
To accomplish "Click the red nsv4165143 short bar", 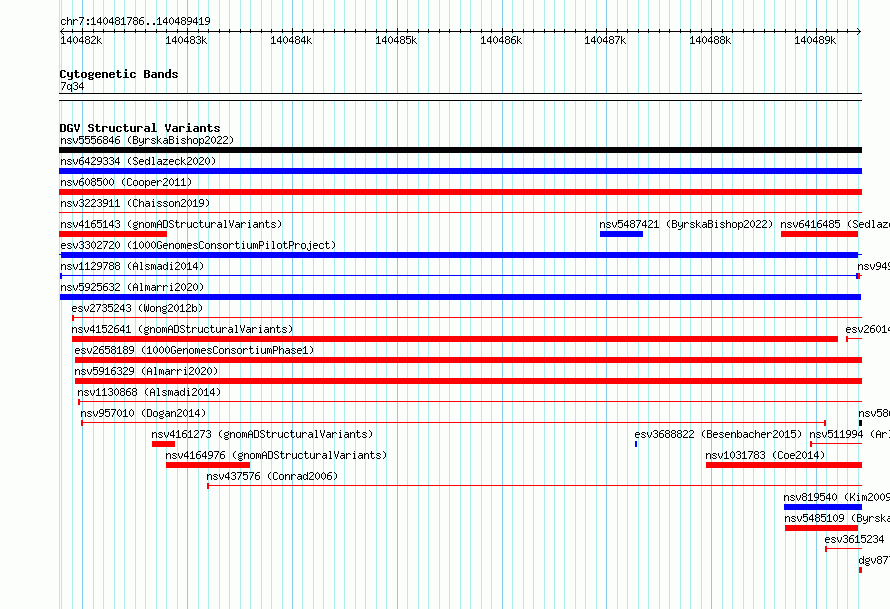I will tap(113, 234).
